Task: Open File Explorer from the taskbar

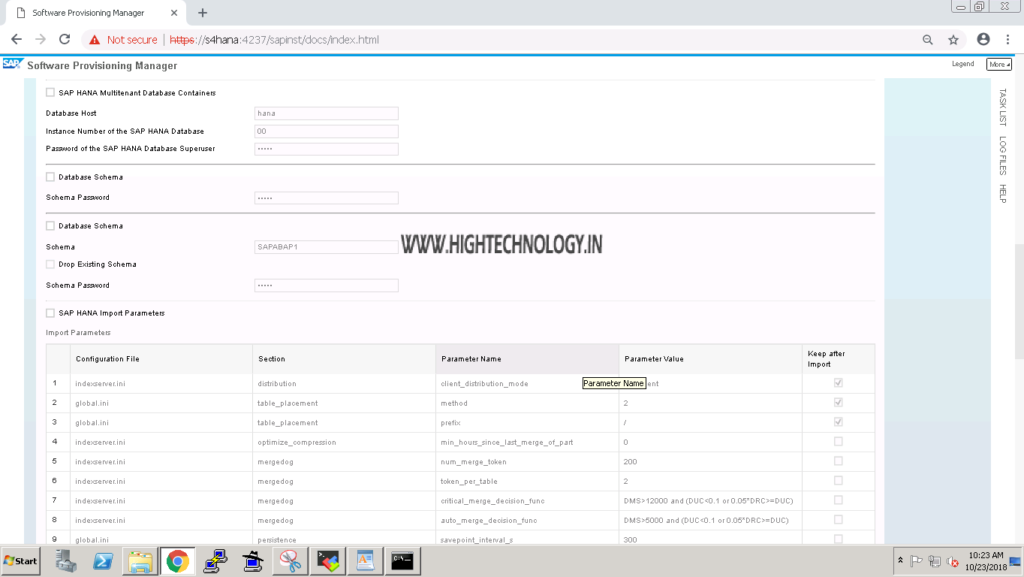Action: point(140,561)
